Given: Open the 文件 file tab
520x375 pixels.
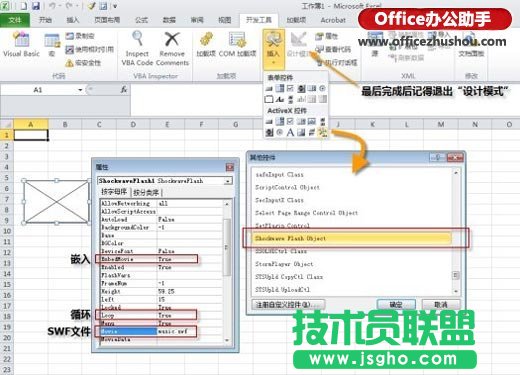Looking at the screenshot, I should pyautogui.click(x=15, y=20).
